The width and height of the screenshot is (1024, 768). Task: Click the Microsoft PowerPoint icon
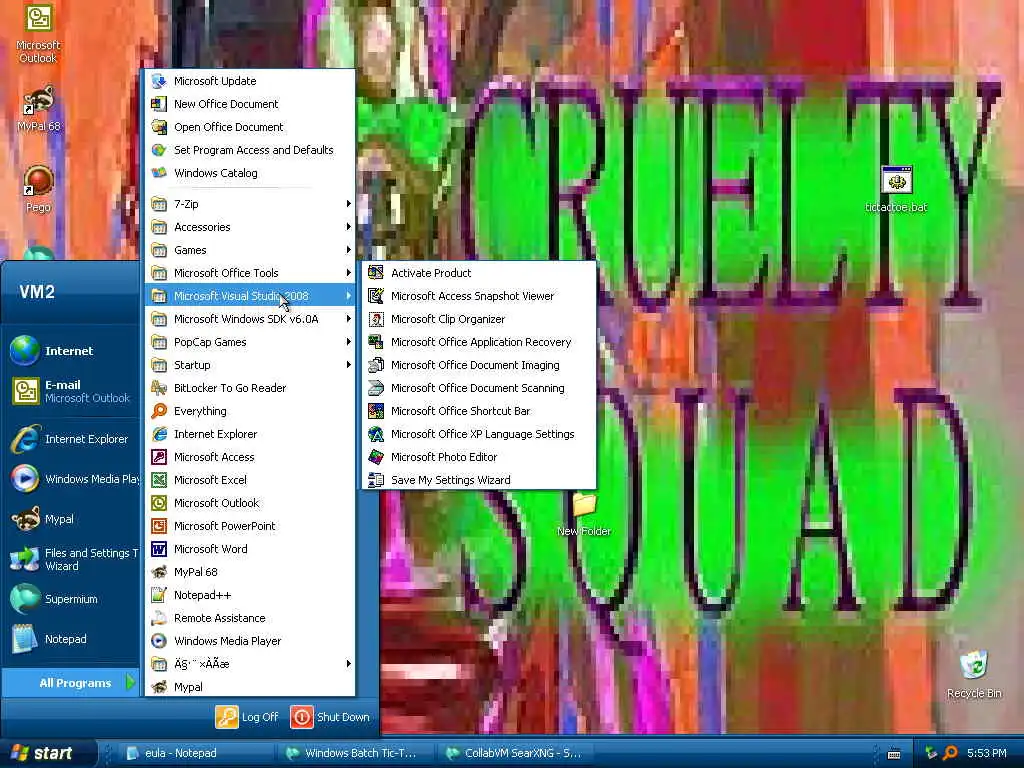(159, 526)
